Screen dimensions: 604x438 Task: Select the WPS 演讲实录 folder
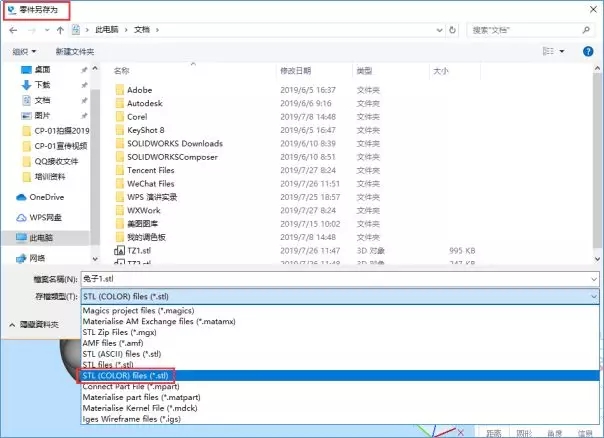tap(152, 197)
